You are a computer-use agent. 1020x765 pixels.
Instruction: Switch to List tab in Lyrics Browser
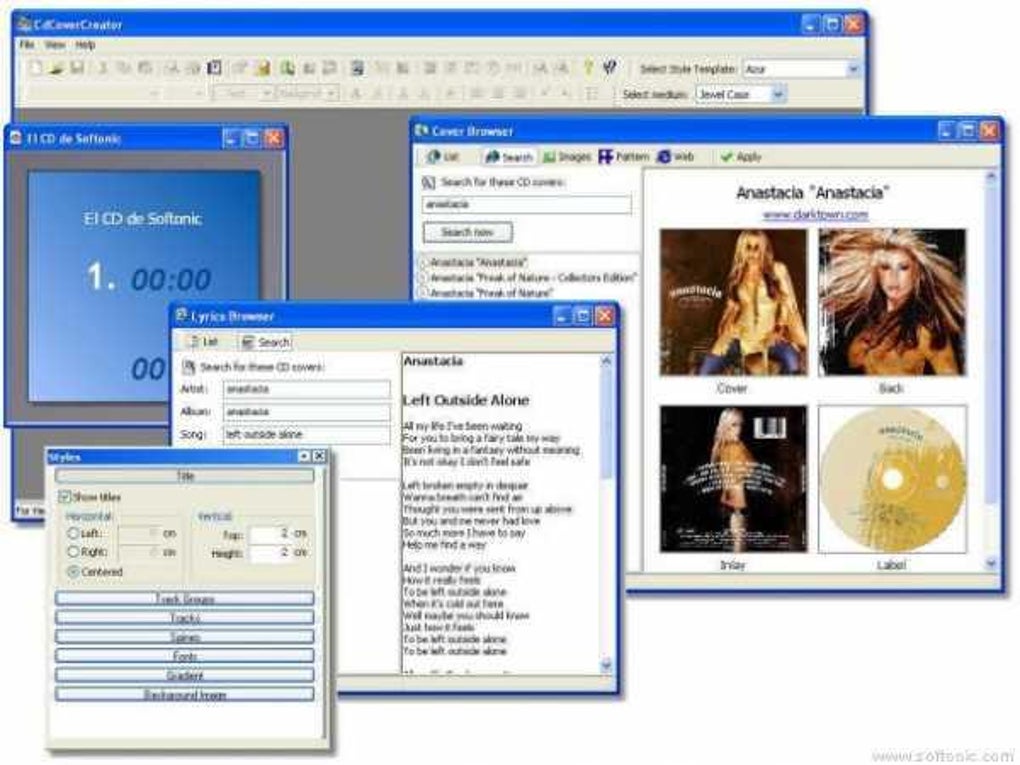[x=203, y=342]
